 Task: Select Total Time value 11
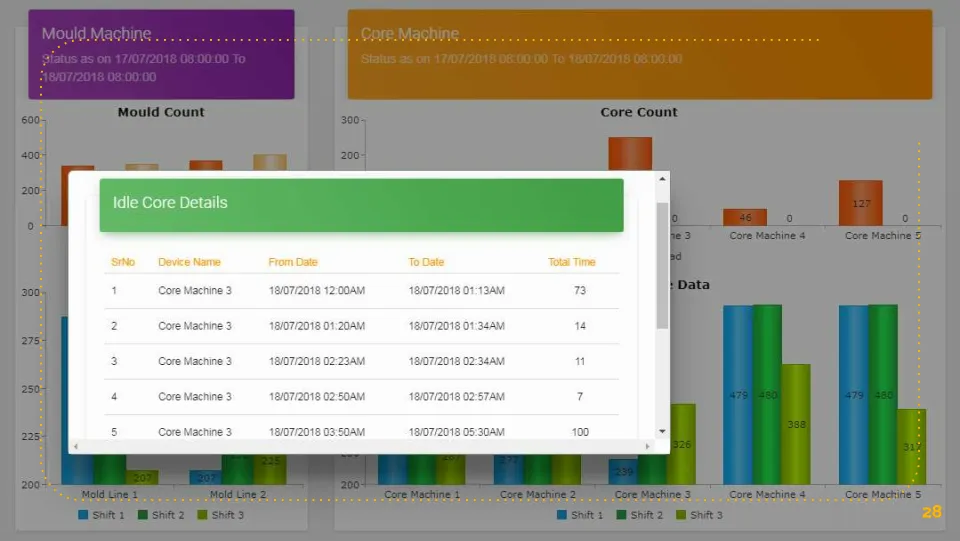580,362
